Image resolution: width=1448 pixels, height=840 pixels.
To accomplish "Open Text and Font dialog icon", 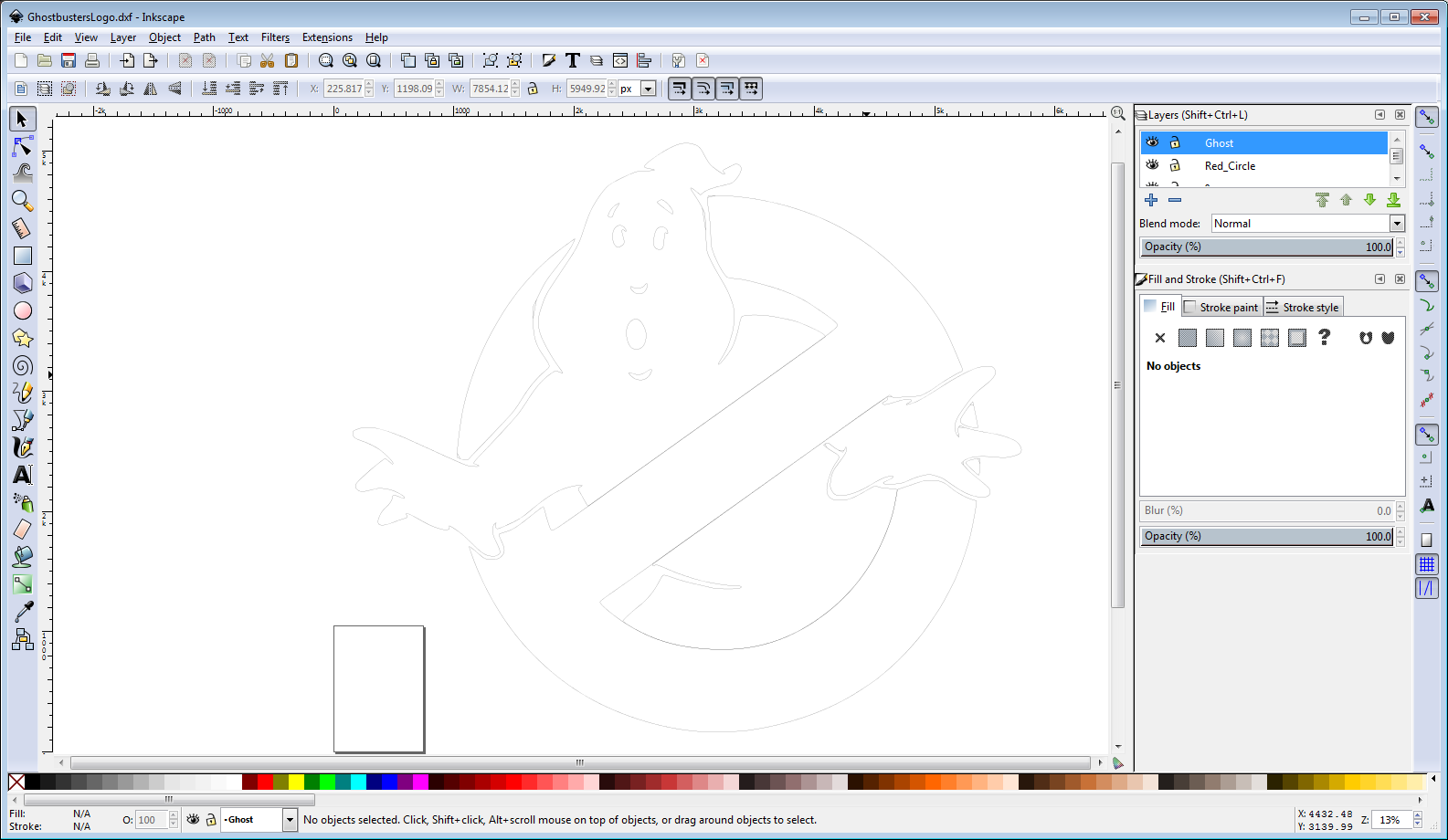I will (x=573, y=60).
